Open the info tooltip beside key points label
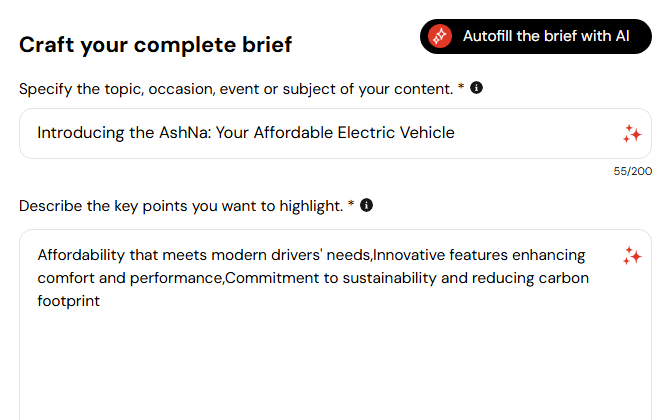Viewport: 670px width, 420px height. pyautogui.click(x=367, y=205)
